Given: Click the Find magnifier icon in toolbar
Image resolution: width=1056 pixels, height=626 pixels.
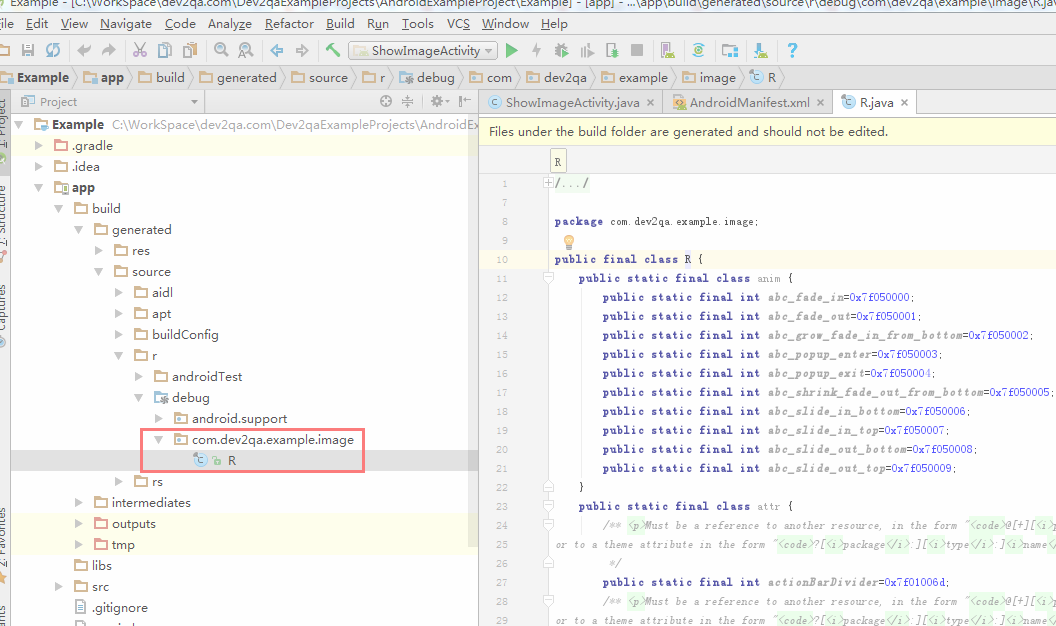Looking at the screenshot, I should pos(220,50).
